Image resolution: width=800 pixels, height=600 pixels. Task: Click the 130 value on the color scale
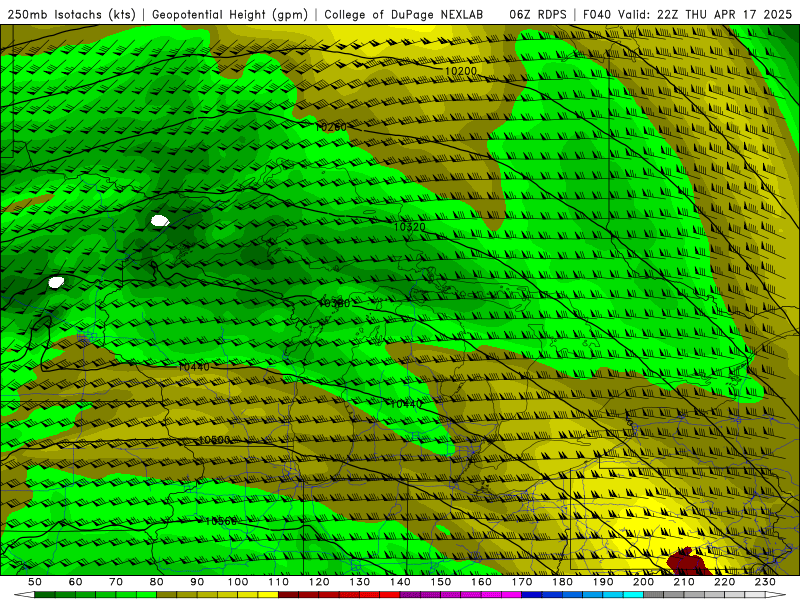pyautogui.click(x=360, y=582)
